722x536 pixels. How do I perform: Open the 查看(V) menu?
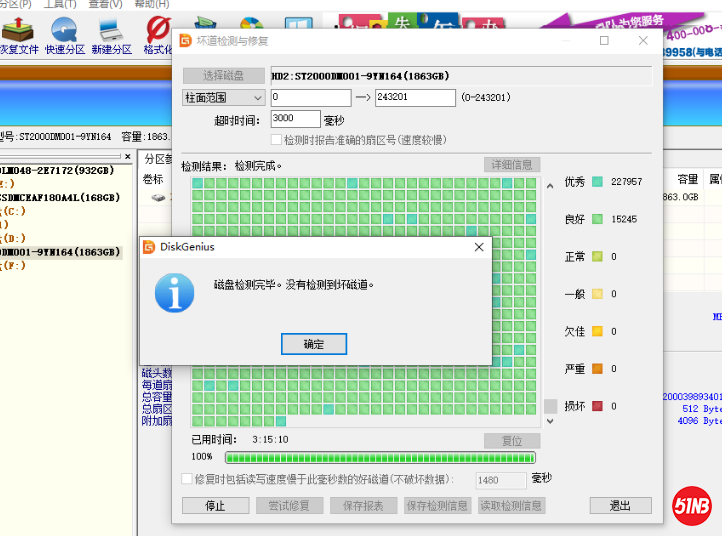point(104,4)
